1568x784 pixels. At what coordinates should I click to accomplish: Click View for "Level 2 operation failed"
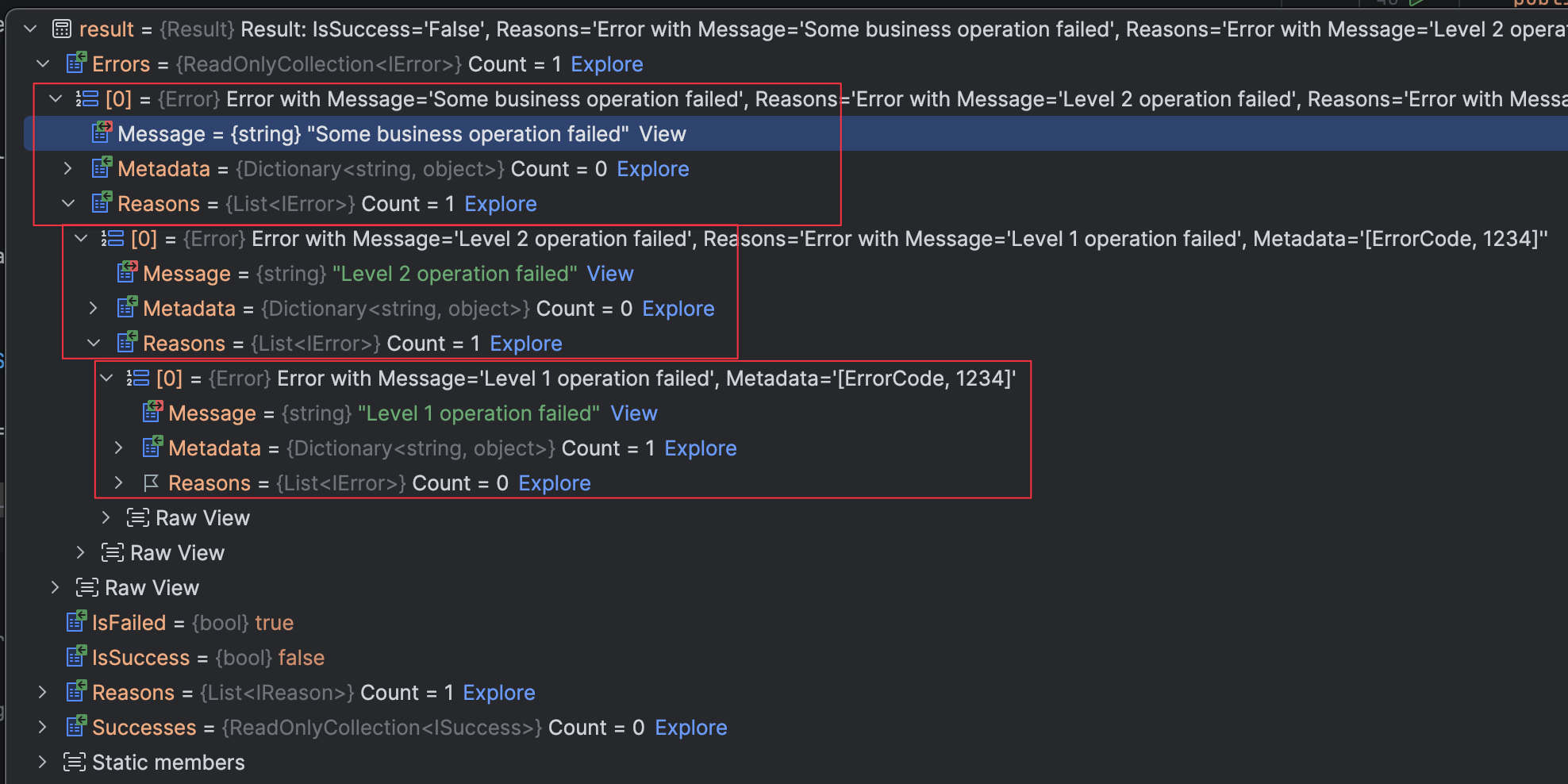pos(609,274)
